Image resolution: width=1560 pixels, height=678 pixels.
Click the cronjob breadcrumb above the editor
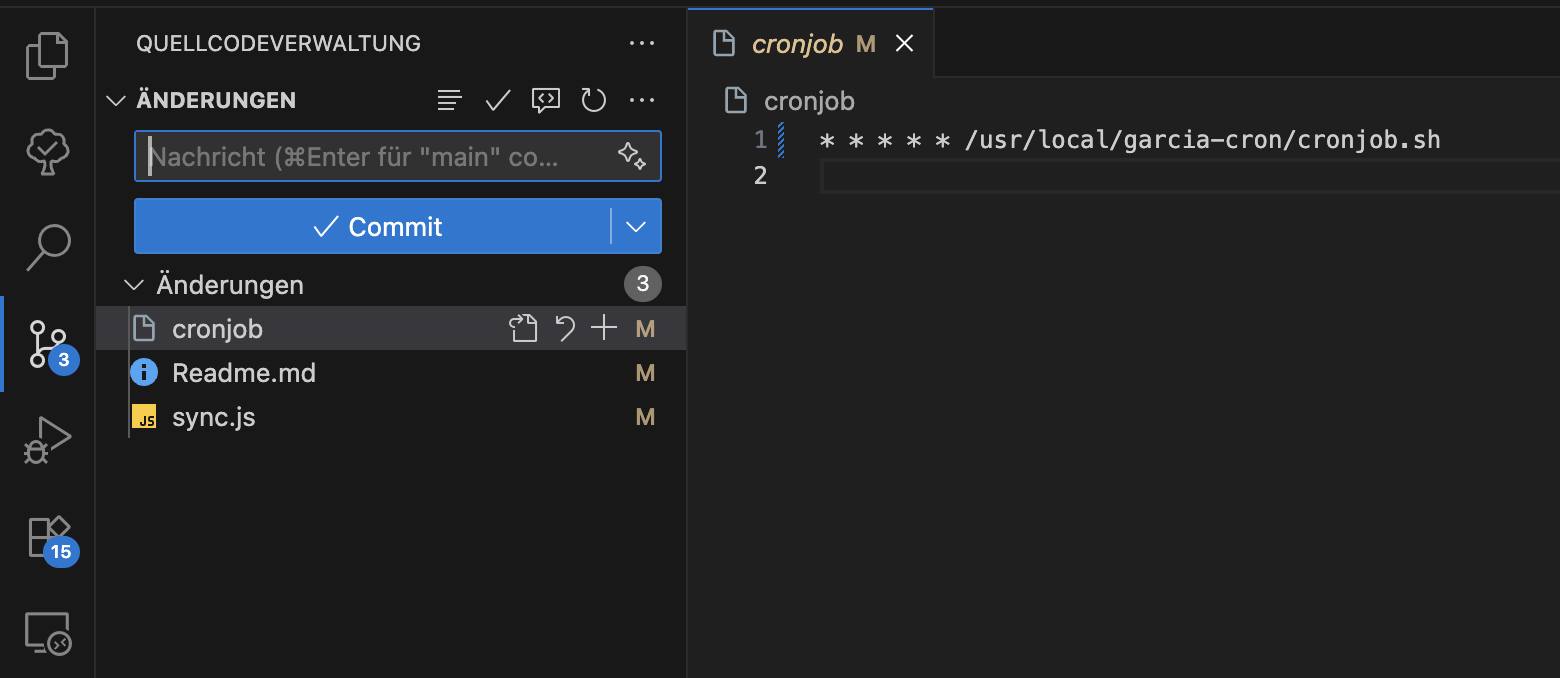(809, 101)
